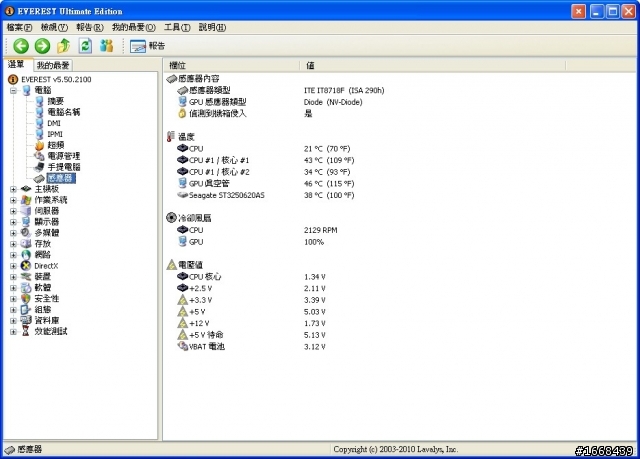
Task: Click the DirectX logo icon in tree
Action: [26, 266]
